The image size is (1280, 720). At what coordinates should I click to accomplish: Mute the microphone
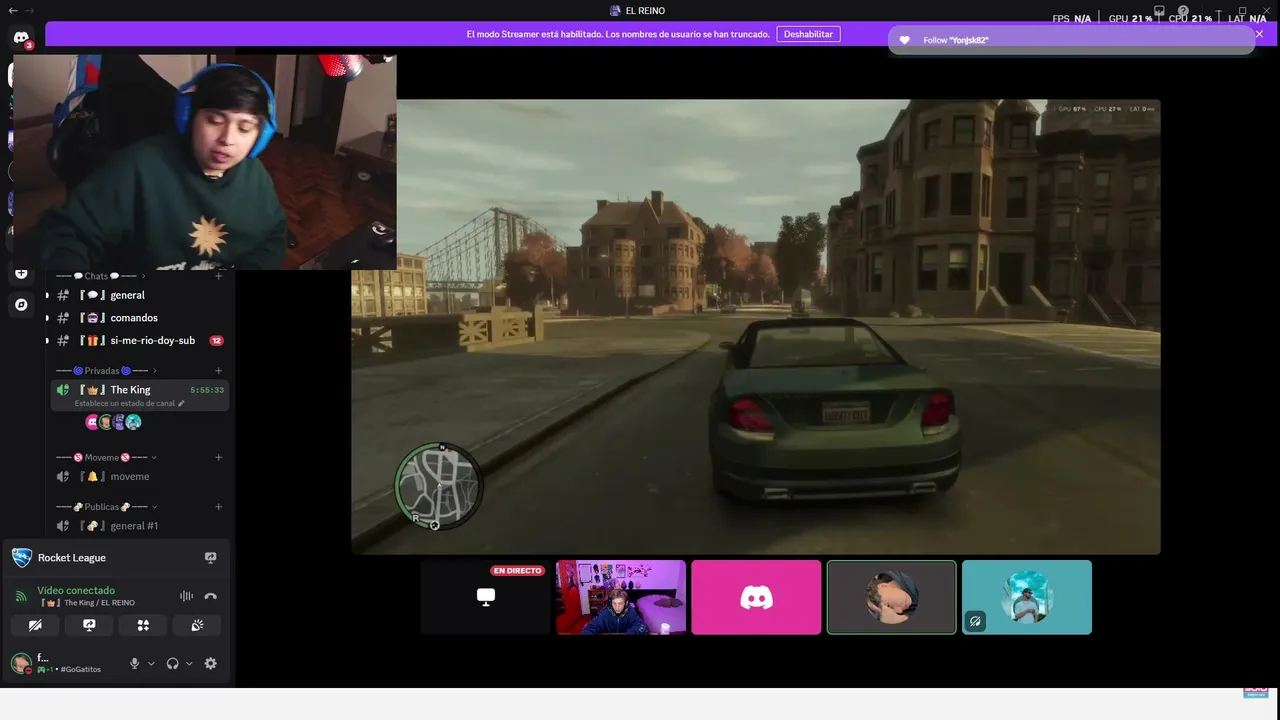(x=134, y=663)
